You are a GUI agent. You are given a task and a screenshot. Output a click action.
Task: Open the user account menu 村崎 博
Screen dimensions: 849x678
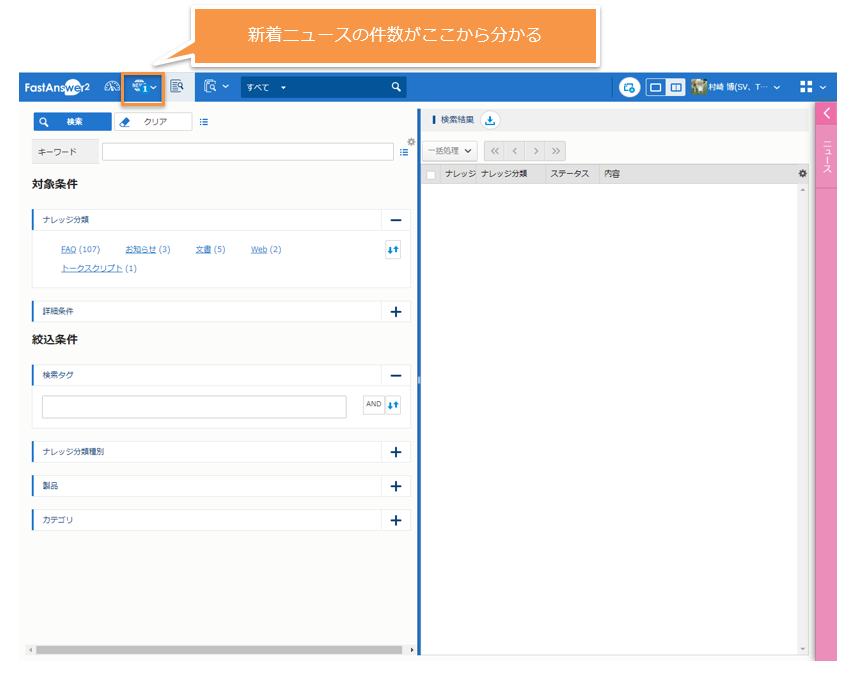click(741, 88)
